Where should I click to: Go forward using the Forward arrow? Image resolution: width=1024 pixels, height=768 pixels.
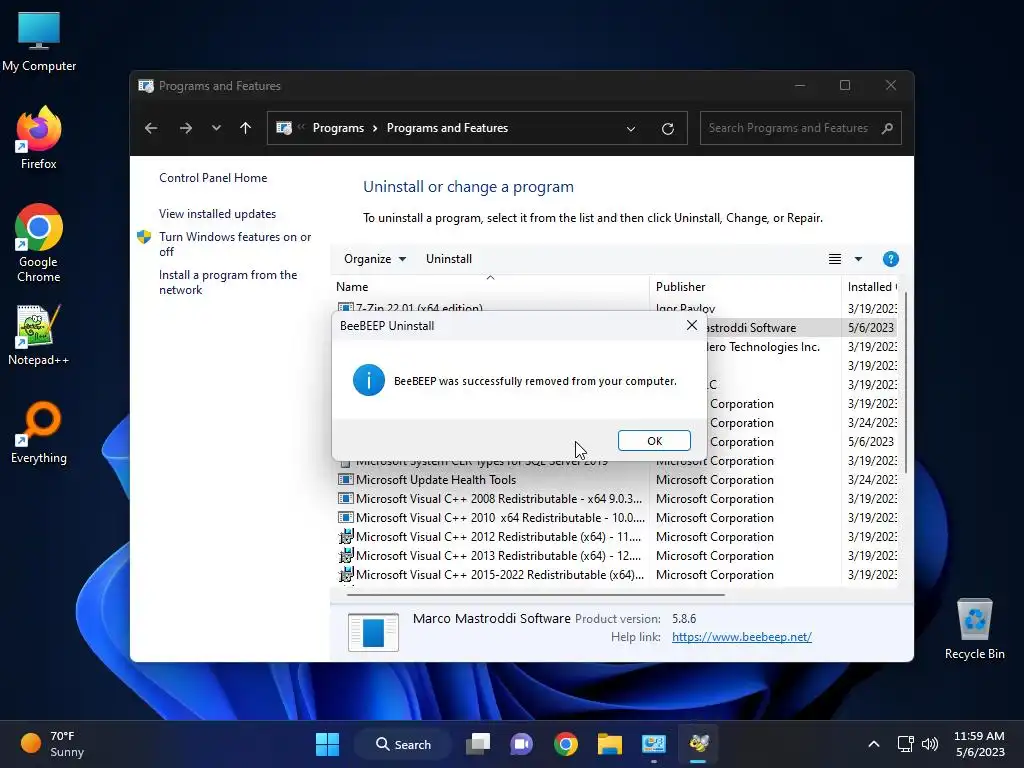pyautogui.click(x=185, y=128)
